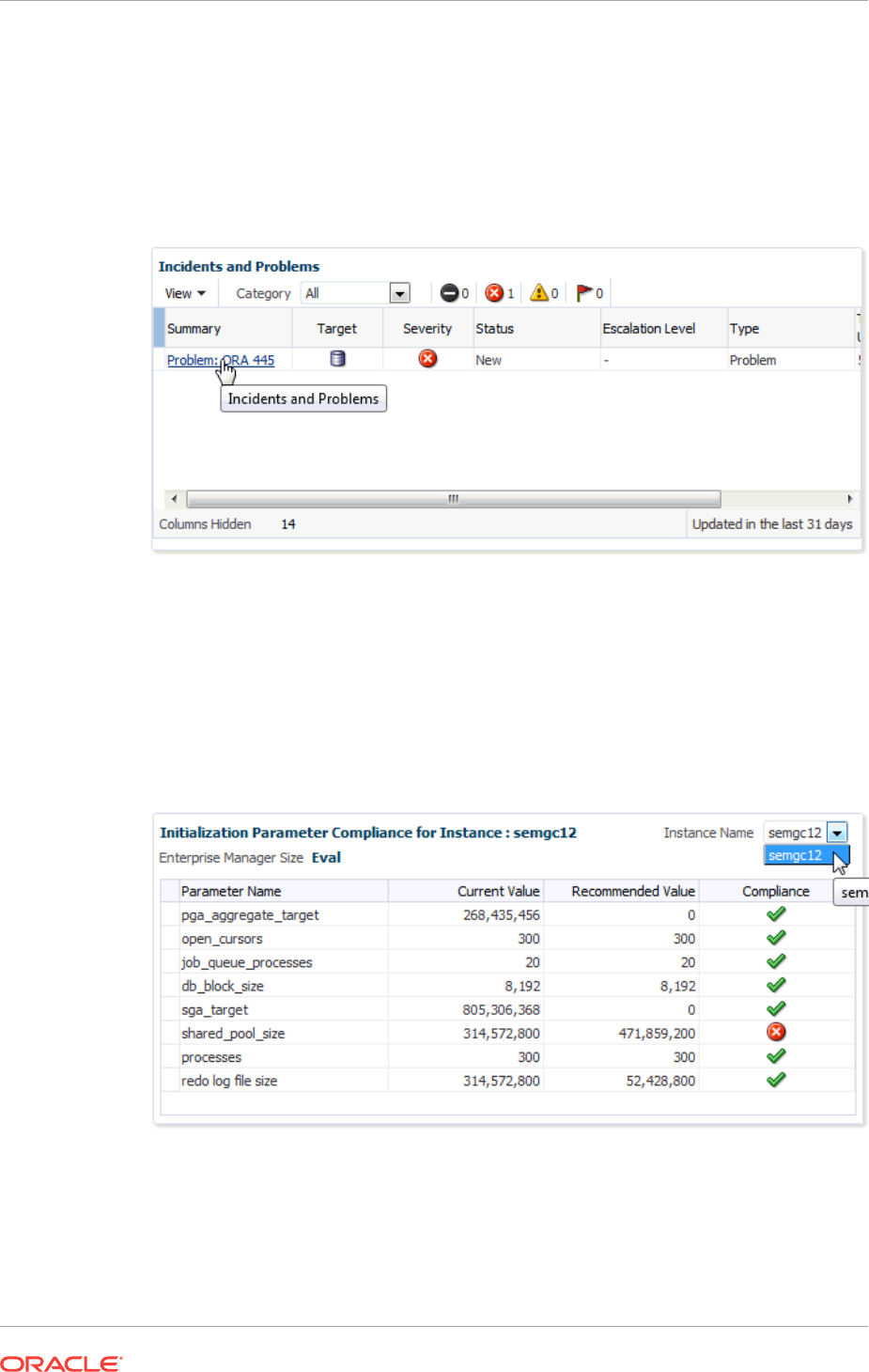869x1372 pixels.
Task: Click the critical severity icon in the ORA 445 row
Action: coord(427,358)
